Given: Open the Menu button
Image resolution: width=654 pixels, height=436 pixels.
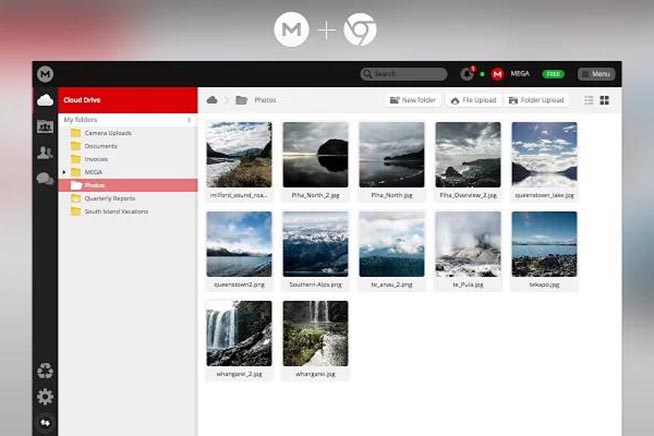Looking at the screenshot, I should pyautogui.click(x=596, y=74).
